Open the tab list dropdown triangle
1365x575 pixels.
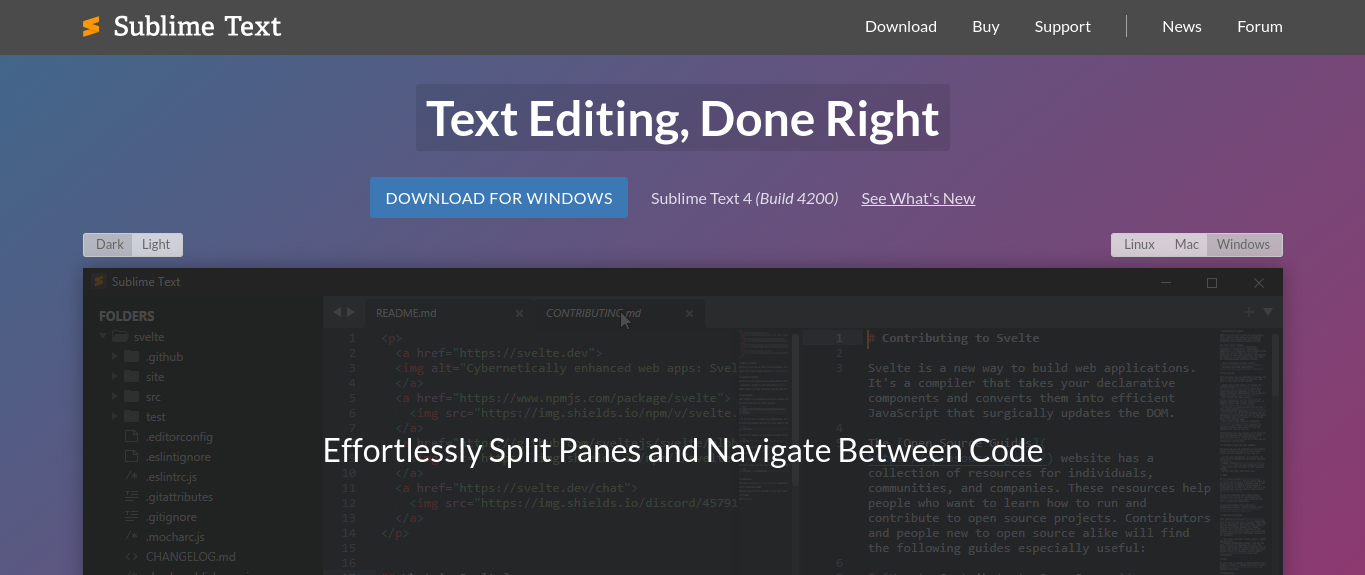click(x=1268, y=312)
